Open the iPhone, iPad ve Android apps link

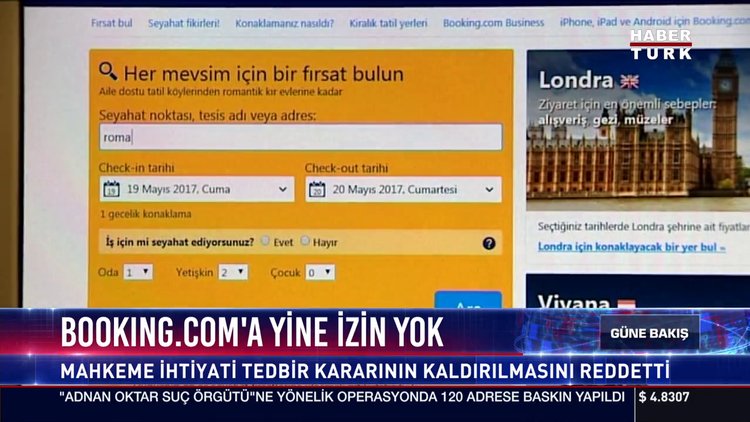655,22
